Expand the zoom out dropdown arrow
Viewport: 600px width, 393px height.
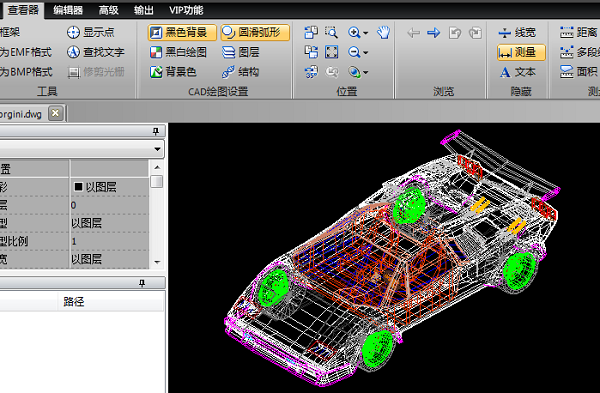click(x=365, y=53)
